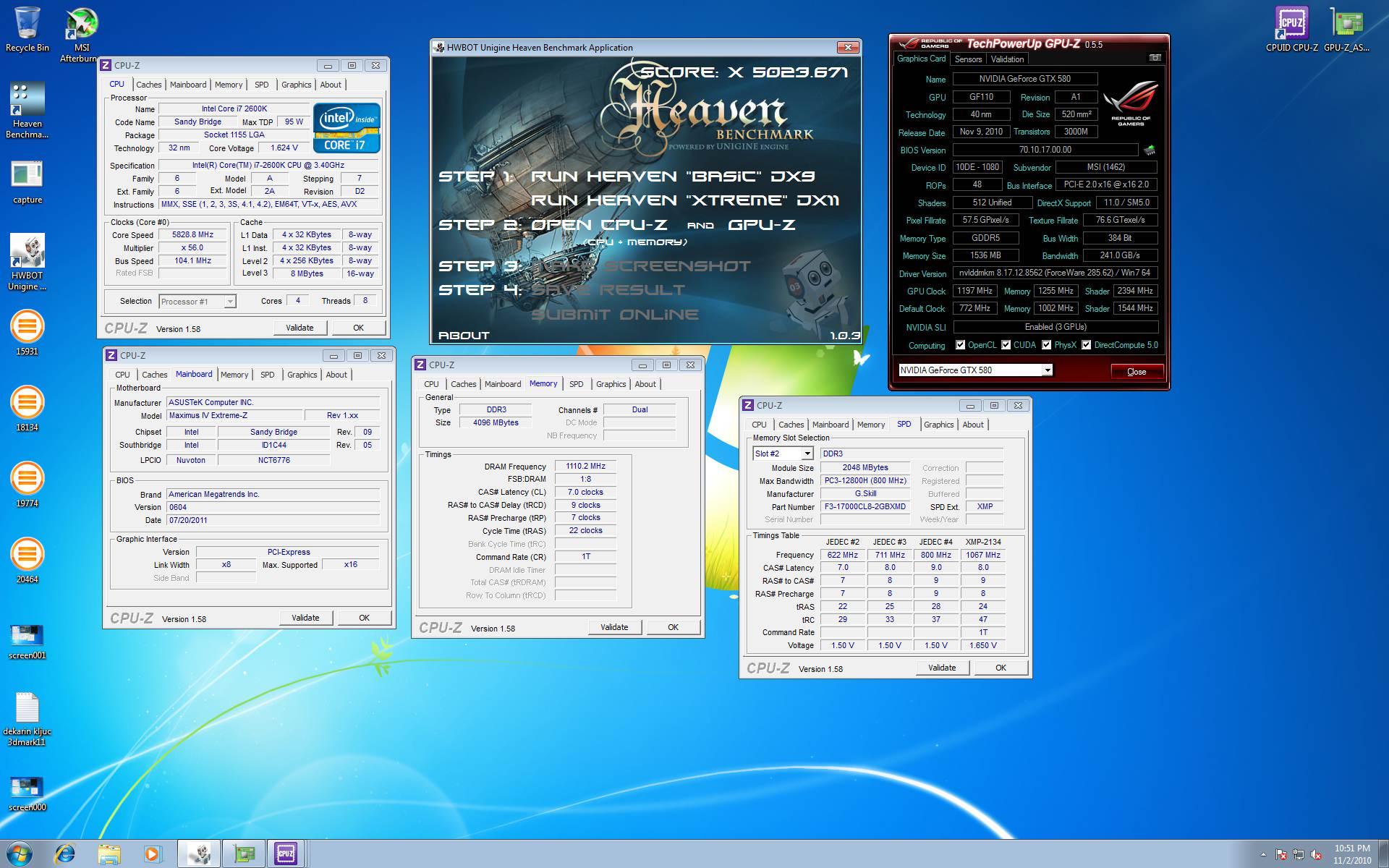The width and height of the screenshot is (1389, 868).
Task: Select Mainboard tab in SPD CPU-Z window
Action: [x=830, y=425]
